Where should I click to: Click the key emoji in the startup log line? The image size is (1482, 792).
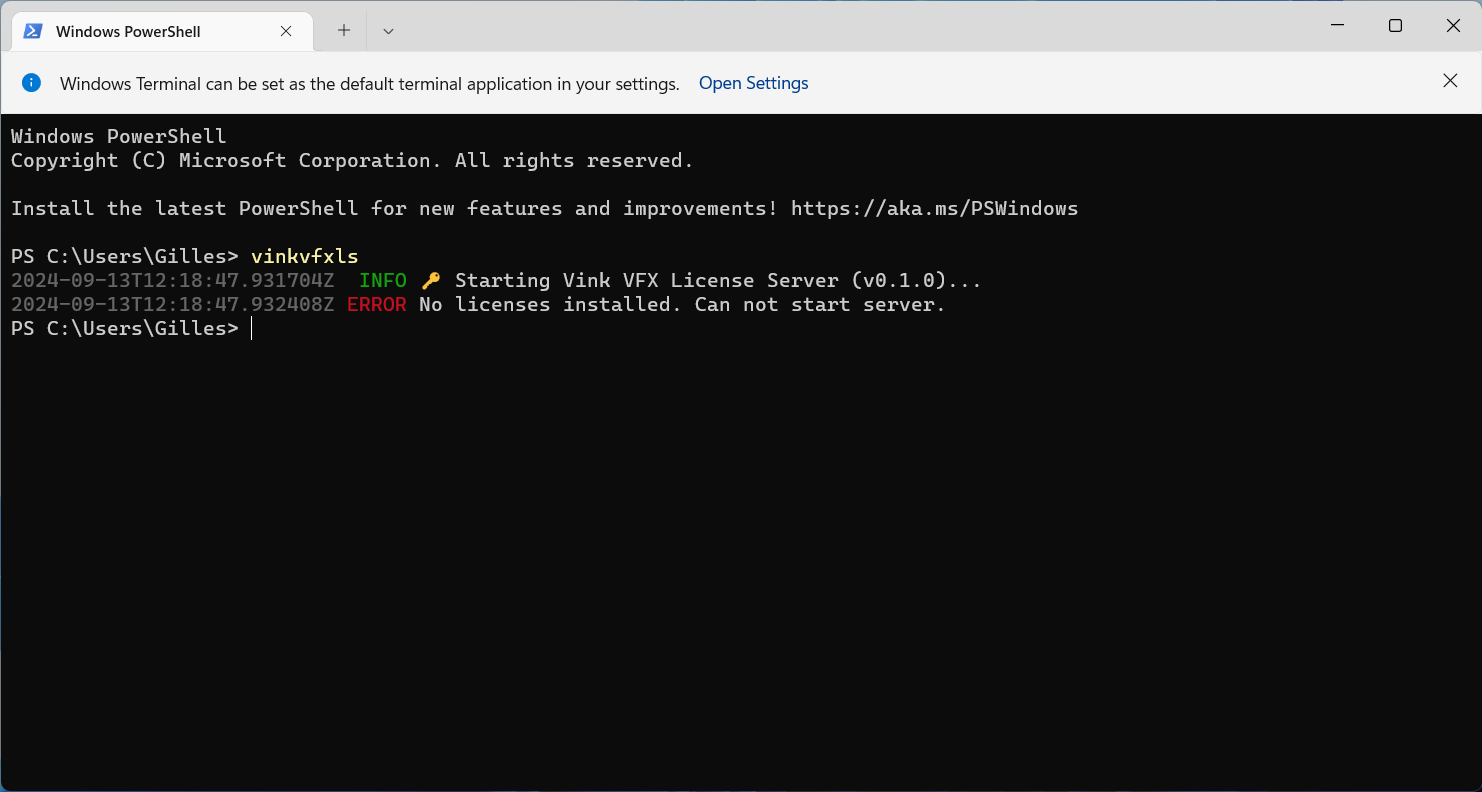click(x=430, y=280)
